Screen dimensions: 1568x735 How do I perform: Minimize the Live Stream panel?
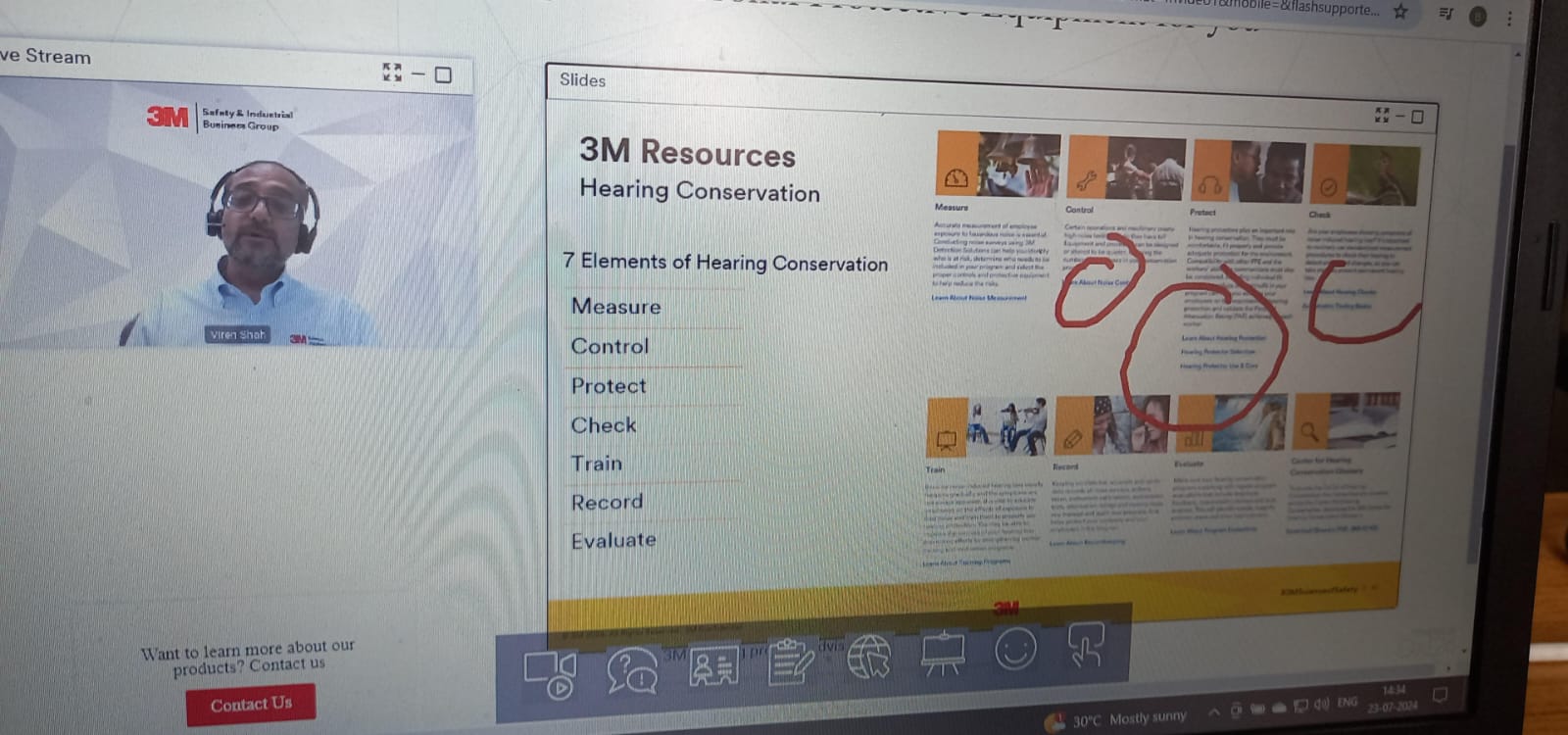(418, 73)
